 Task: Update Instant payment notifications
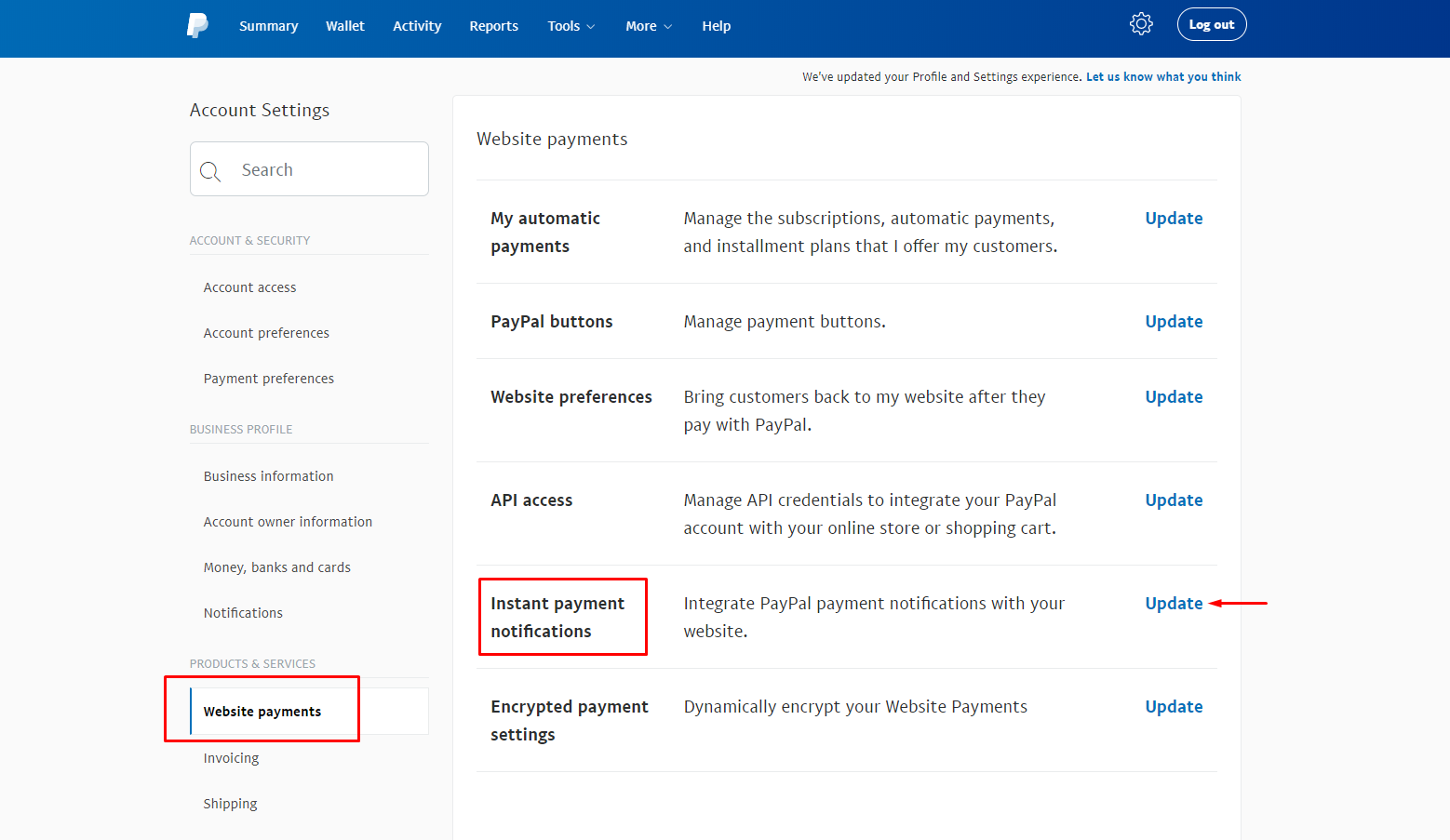pos(1174,604)
